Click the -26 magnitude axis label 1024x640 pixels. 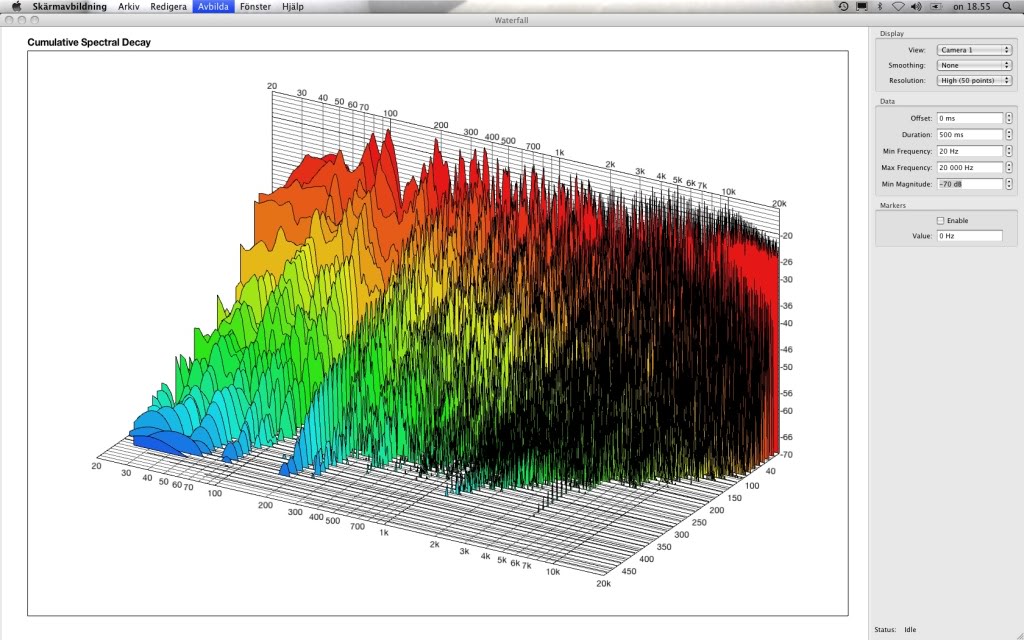pos(786,262)
